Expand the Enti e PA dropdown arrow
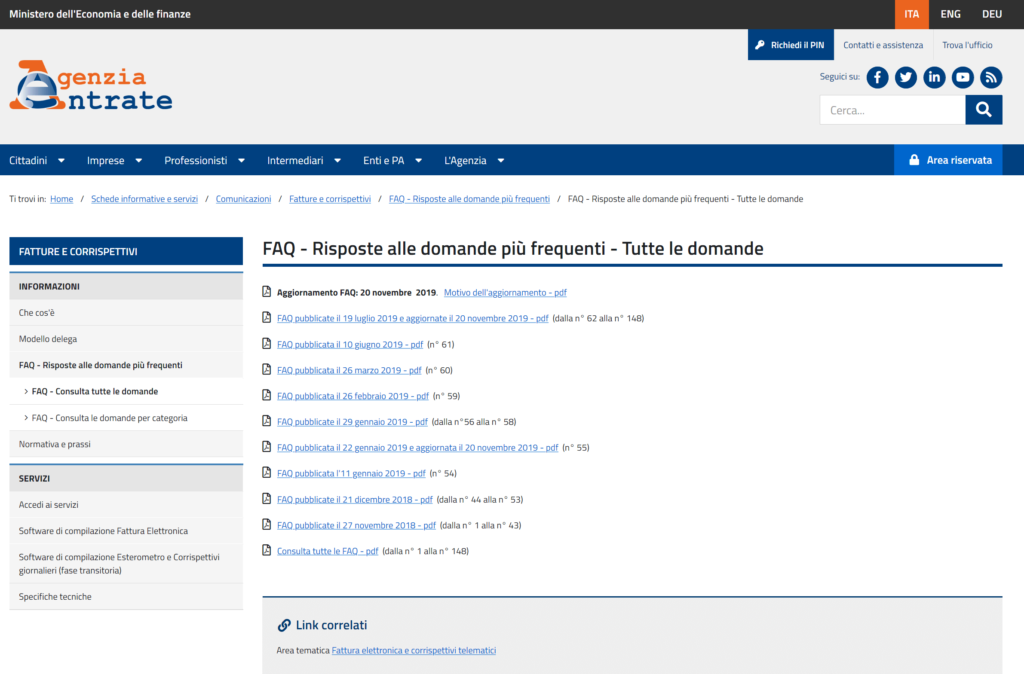 tap(419, 161)
